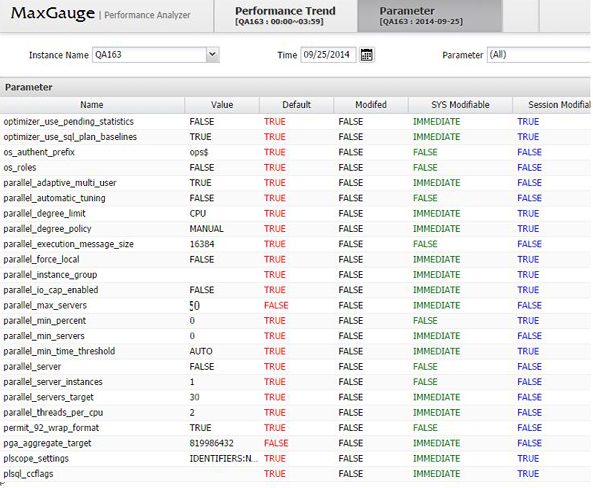
Task: Select the pga_aggregate_target row
Action: pyautogui.click(x=295, y=443)
